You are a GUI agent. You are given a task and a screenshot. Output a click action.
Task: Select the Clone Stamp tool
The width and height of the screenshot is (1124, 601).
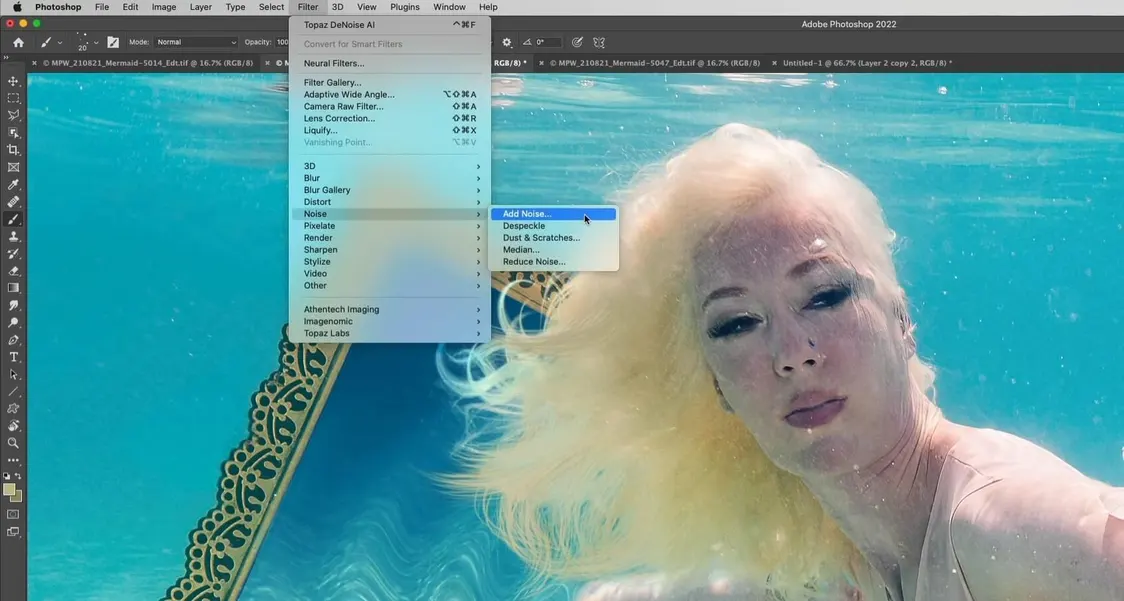pyautogui.click(x=13, y=237)
